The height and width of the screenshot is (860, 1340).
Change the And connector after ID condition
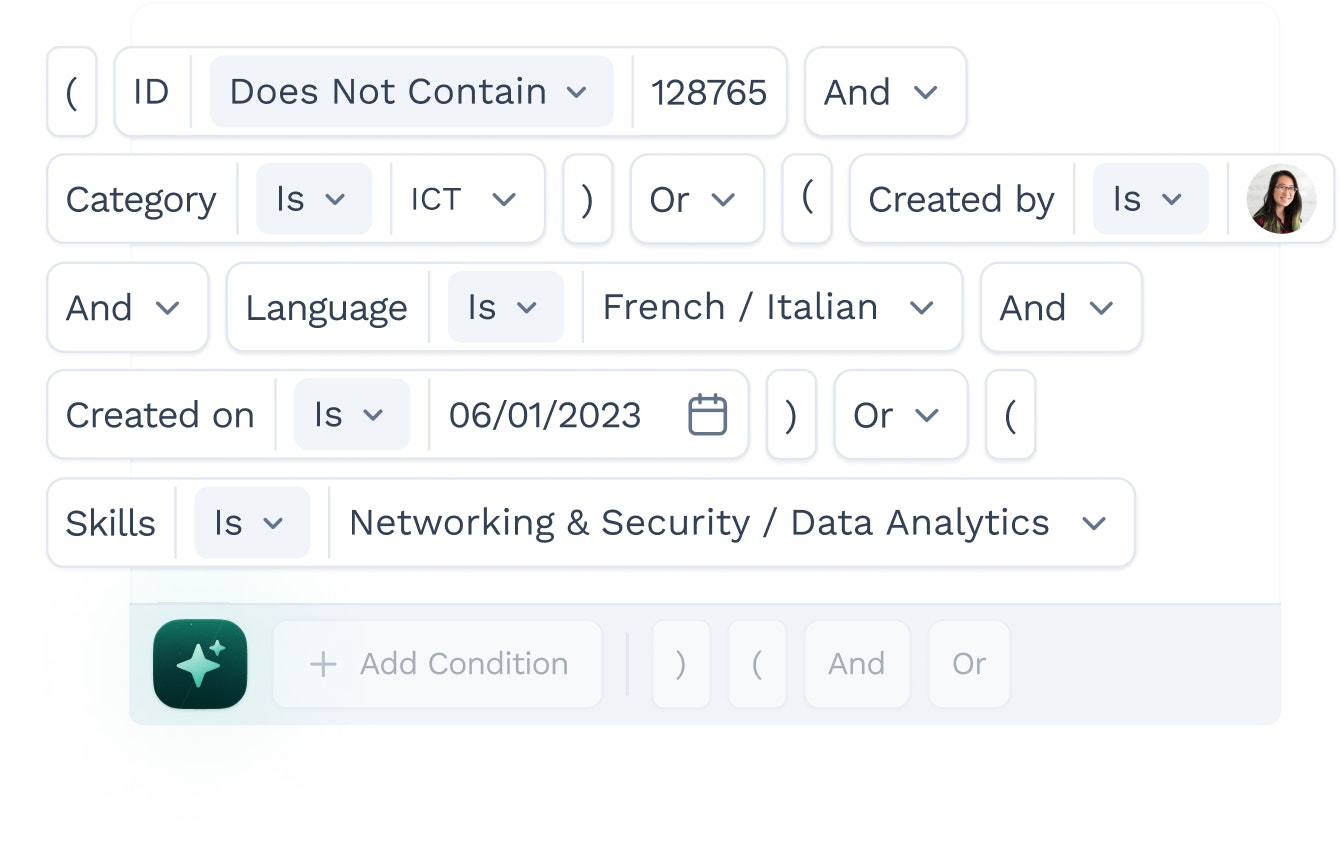(885, 92)
